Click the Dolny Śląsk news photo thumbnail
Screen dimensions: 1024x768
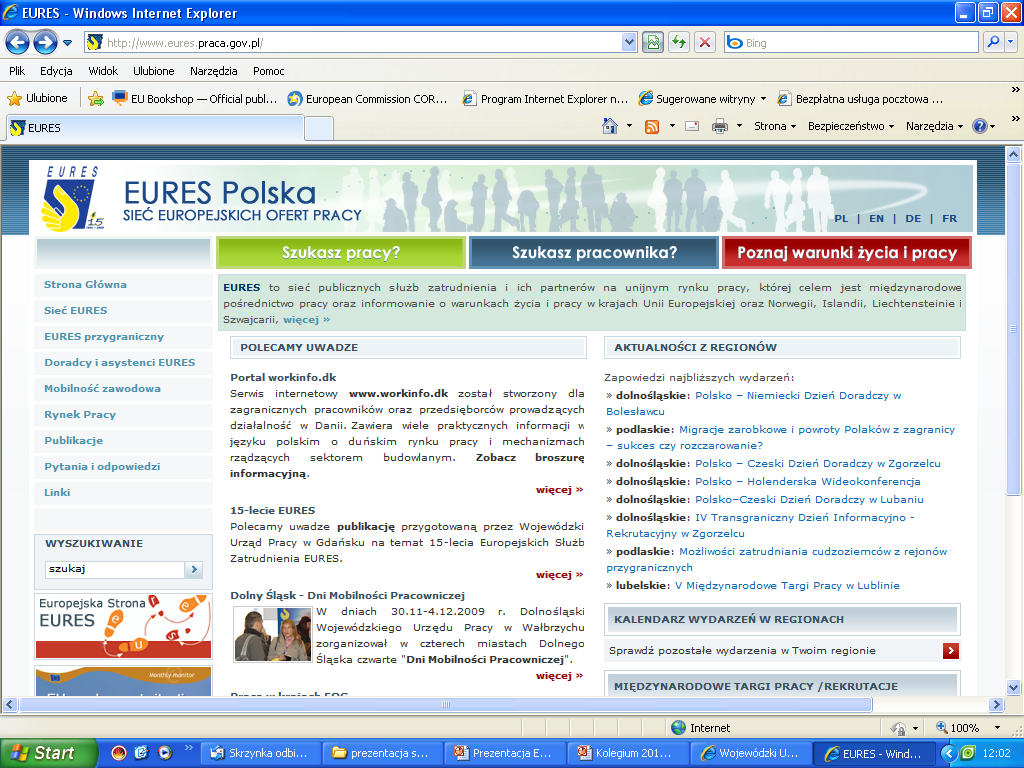point(273,634)
